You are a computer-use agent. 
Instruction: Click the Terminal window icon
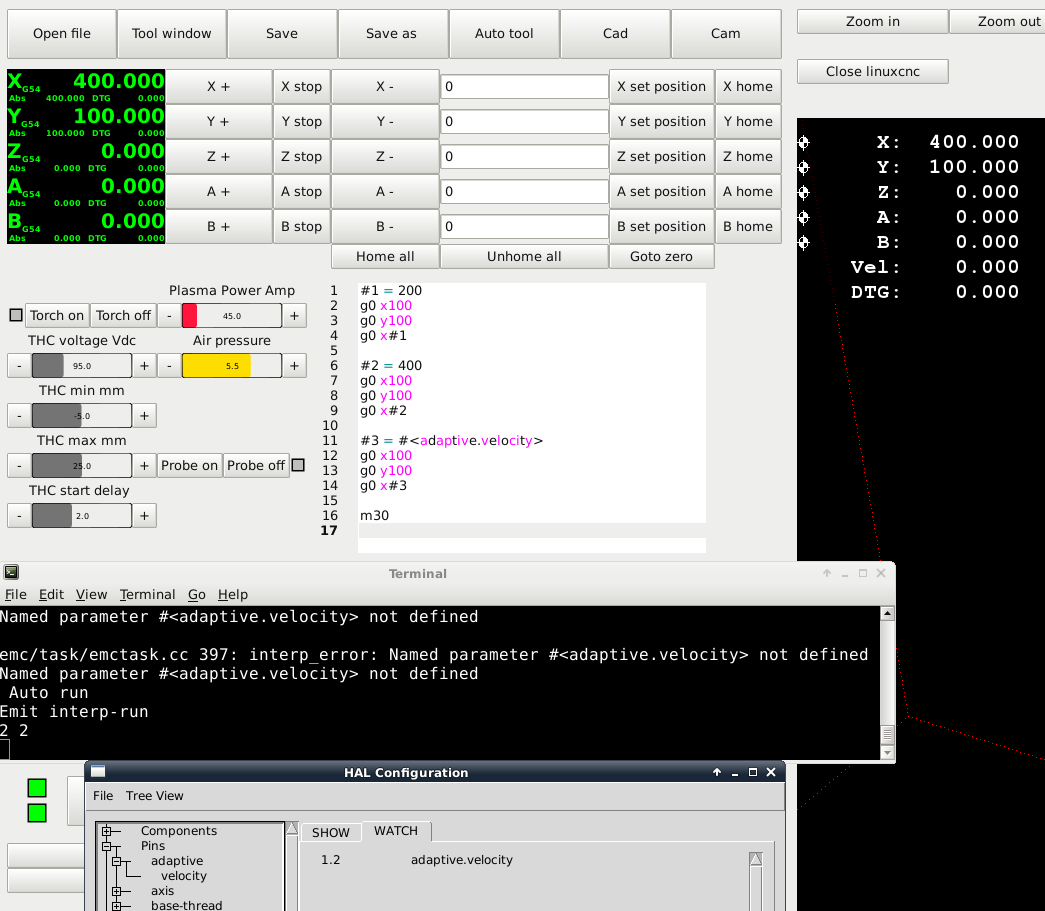(x=11, y=572)
